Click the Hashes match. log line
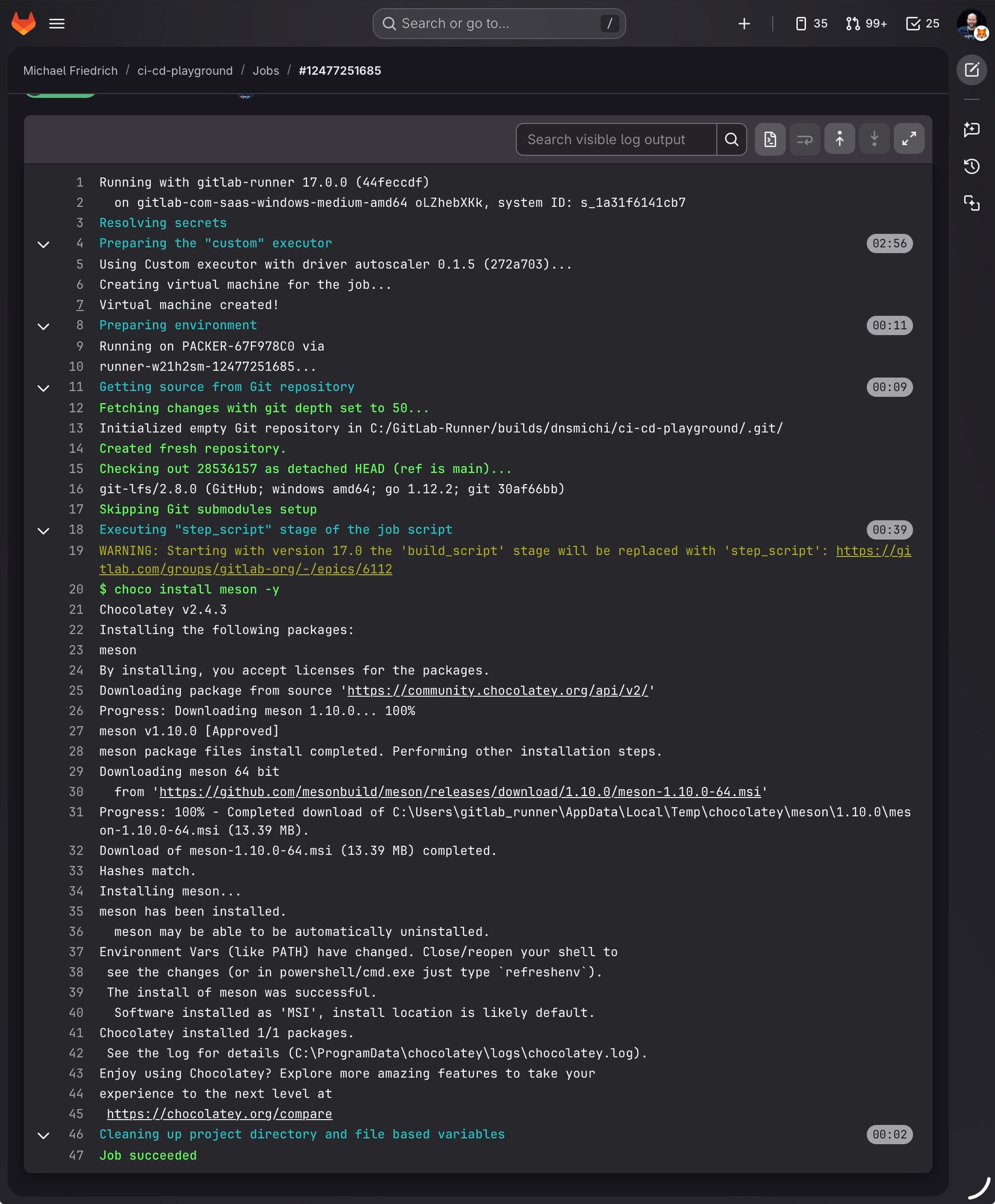Screen dimensions: 995x1204 [147, 871]
